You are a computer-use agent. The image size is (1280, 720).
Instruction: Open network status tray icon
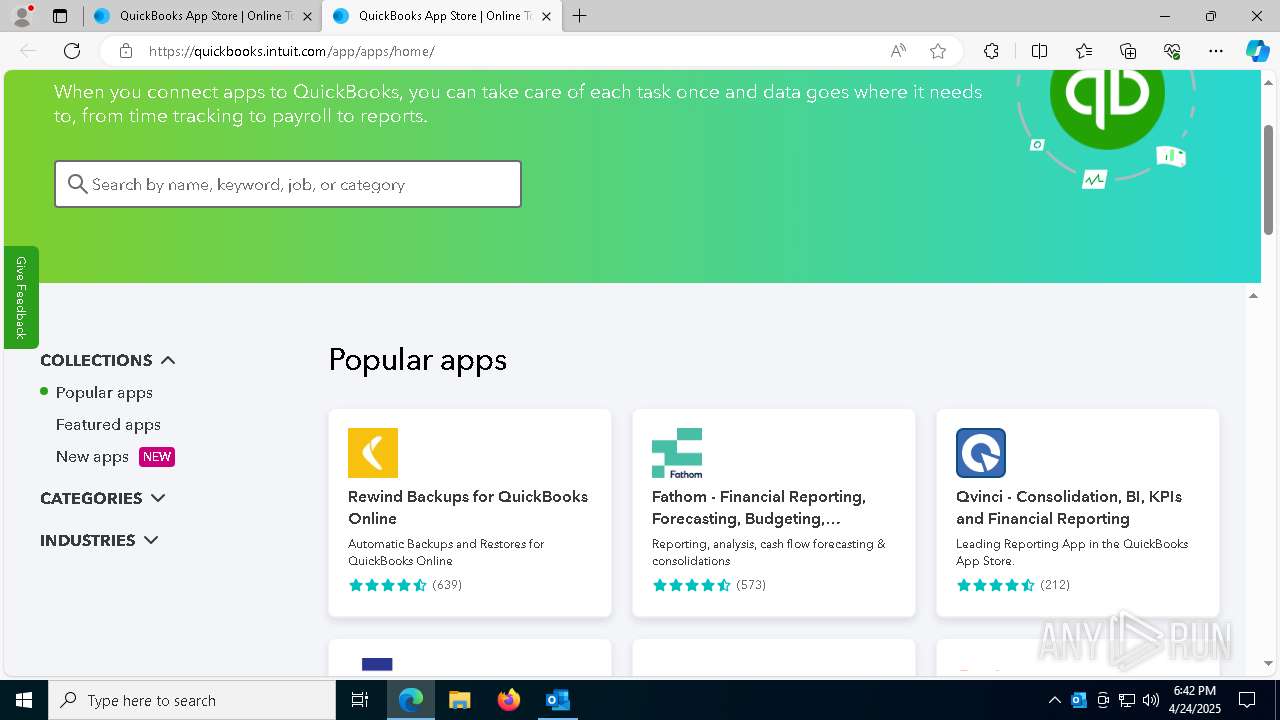click(1127, 700)
